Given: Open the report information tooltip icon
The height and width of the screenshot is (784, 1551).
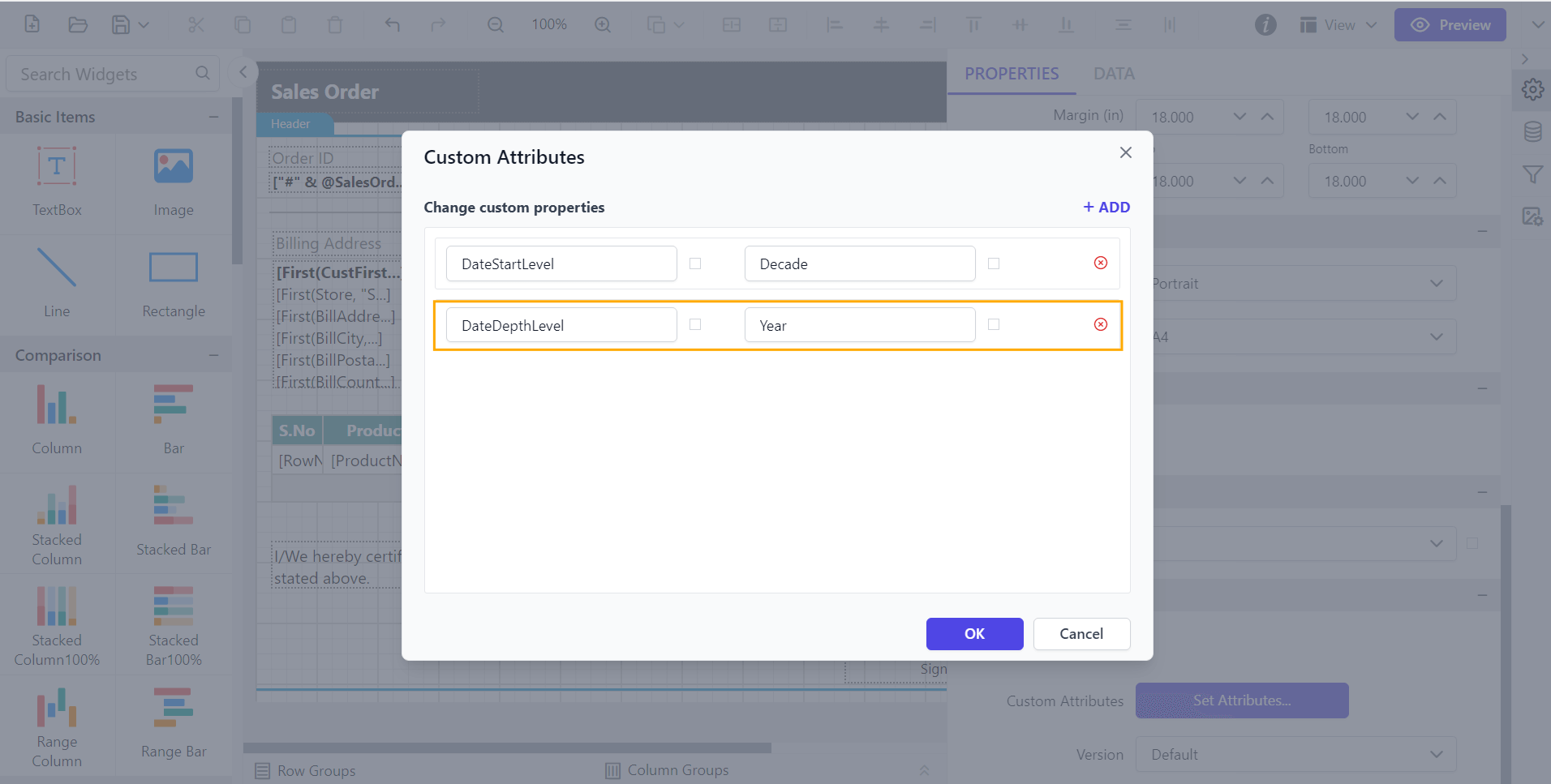Looking at the screenshot, I should [x=1265, y=24].
